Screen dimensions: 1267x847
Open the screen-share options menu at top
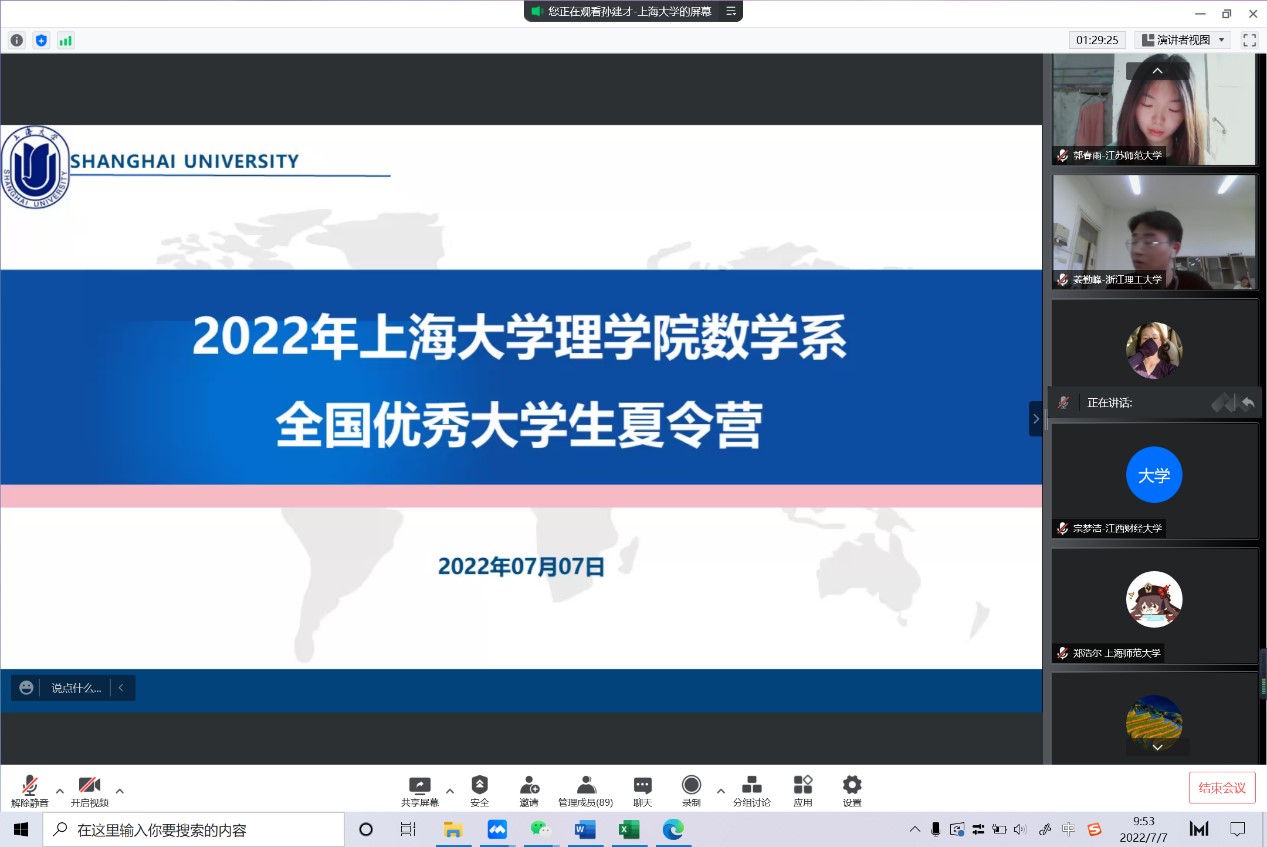click(x=731, y=11)
